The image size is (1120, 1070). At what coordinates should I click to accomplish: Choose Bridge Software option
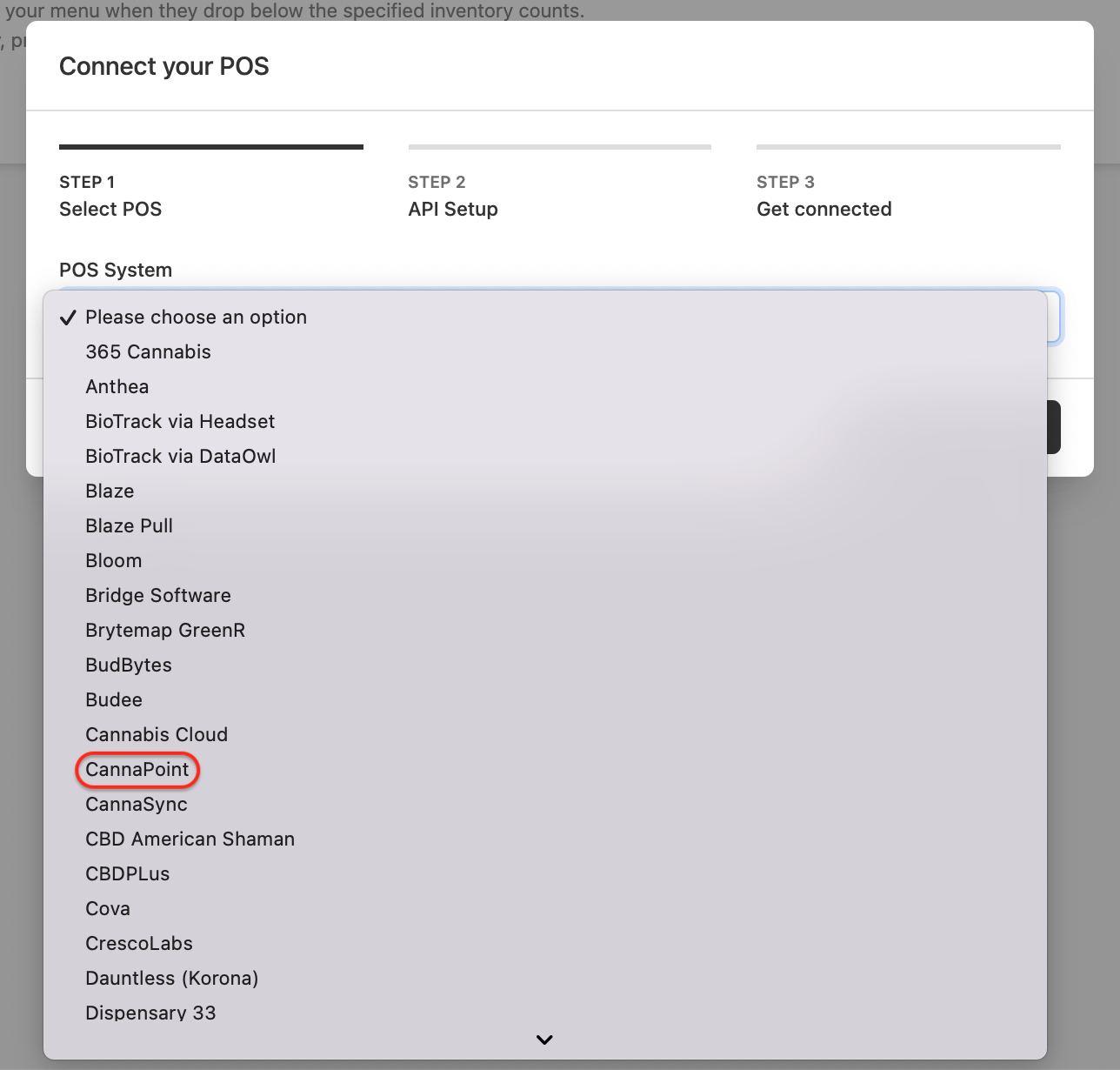tap(544, 595)
